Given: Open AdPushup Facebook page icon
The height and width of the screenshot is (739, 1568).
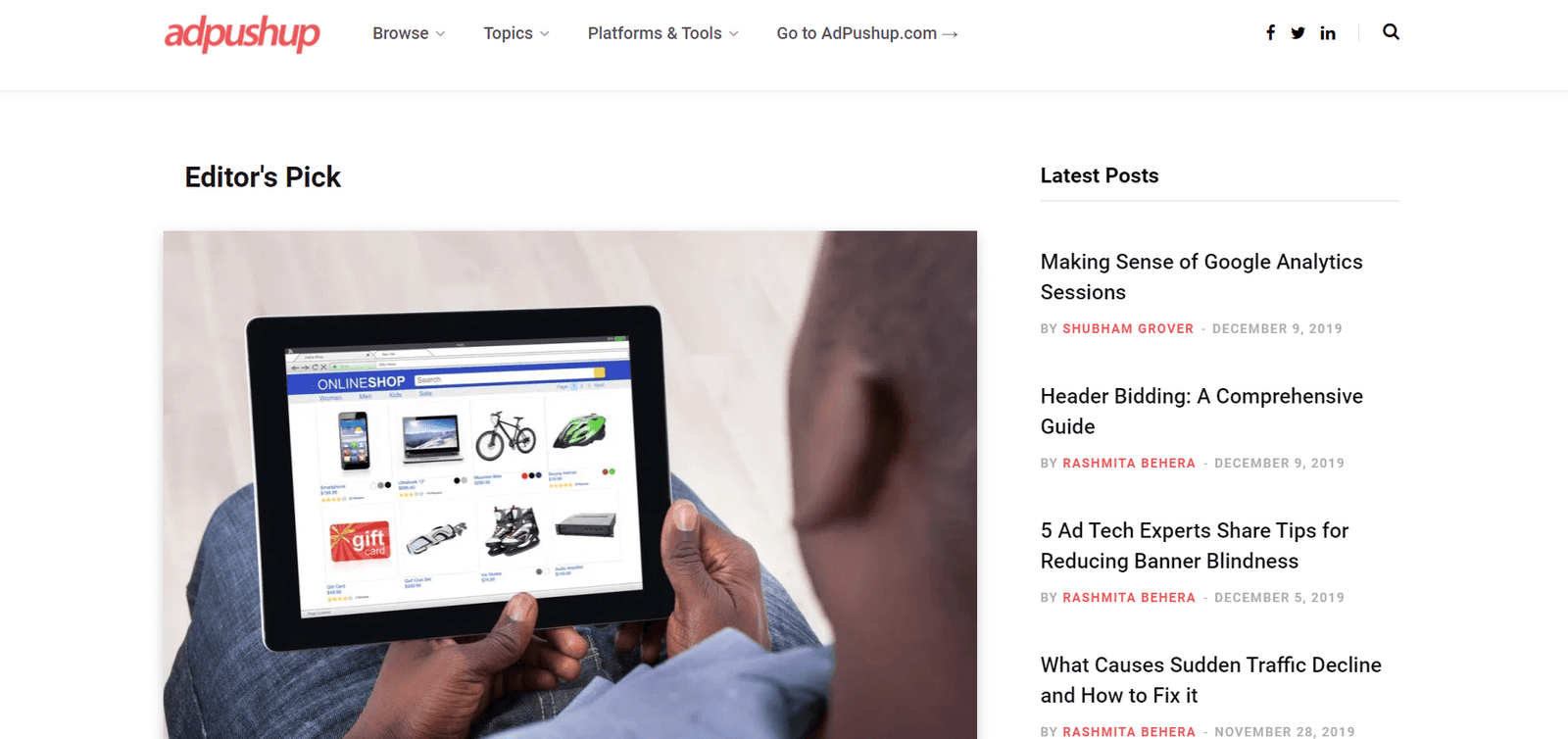Looking at the screenshot, I should point(1270,32).
